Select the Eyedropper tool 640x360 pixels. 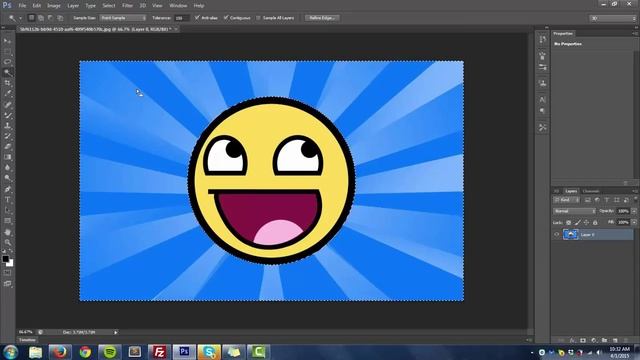(x=7, y=94)
